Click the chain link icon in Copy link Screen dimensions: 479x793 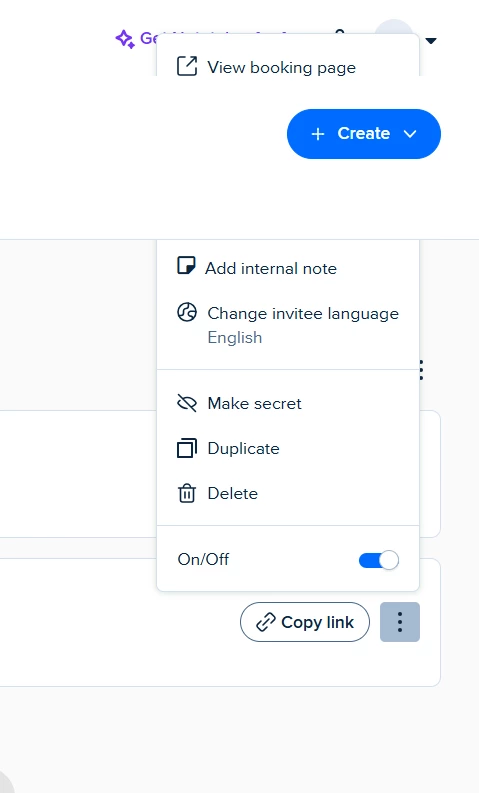point(266,623)
